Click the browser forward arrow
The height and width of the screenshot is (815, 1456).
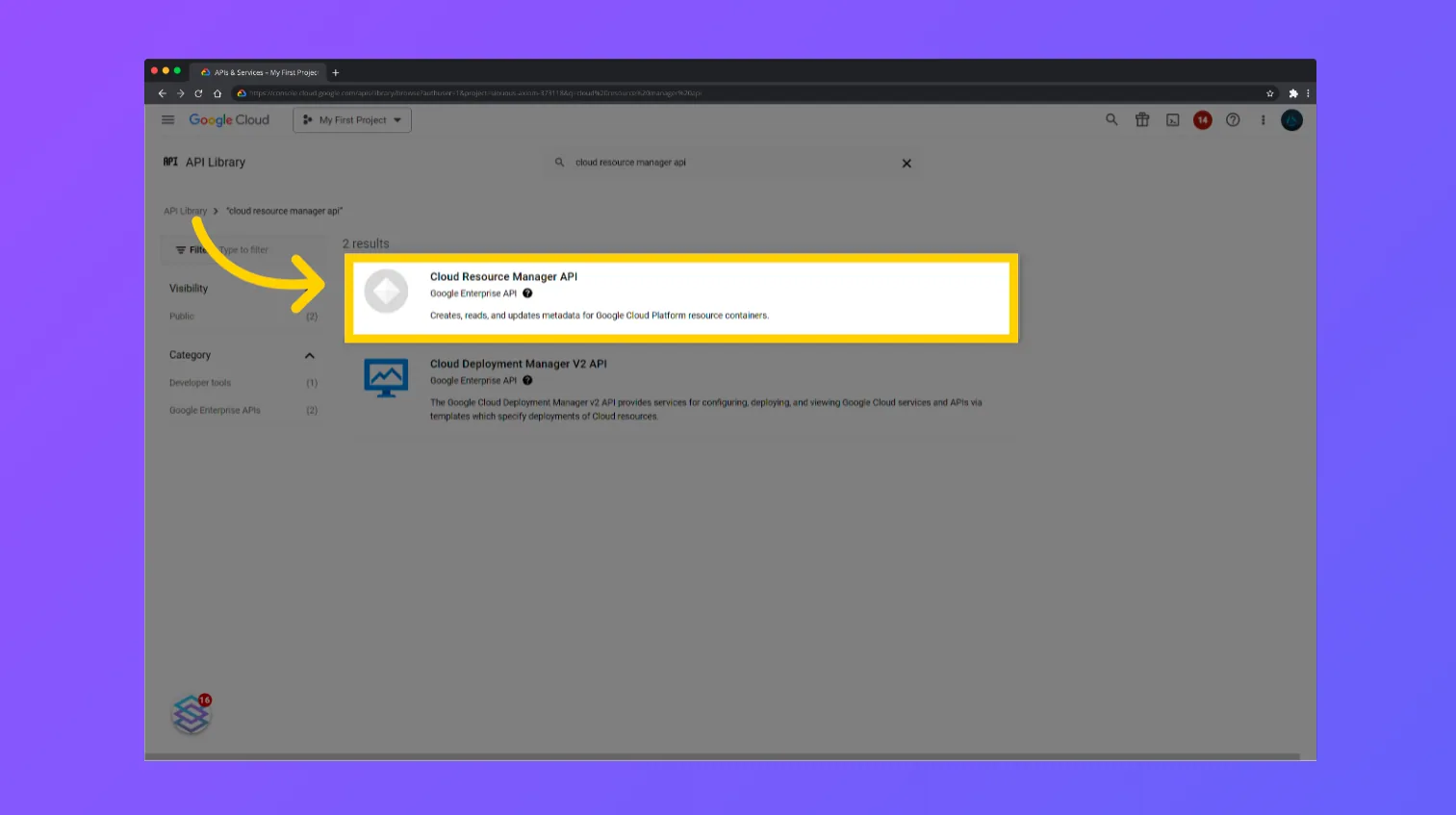click(180, 93)
